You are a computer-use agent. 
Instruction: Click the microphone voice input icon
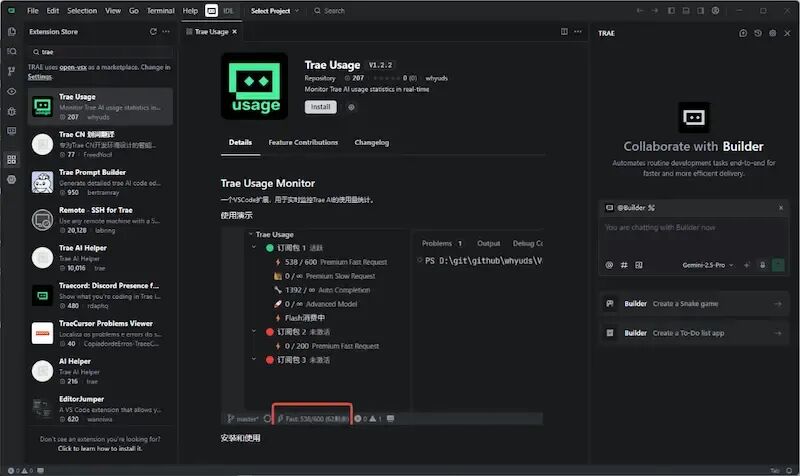coord(762,265)
